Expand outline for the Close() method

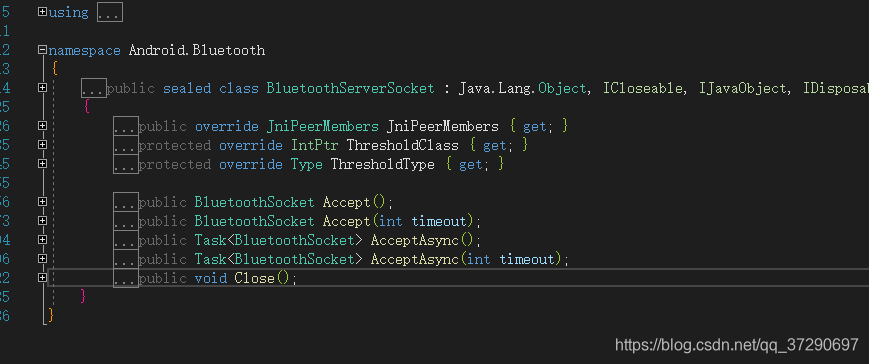[43, 277]
